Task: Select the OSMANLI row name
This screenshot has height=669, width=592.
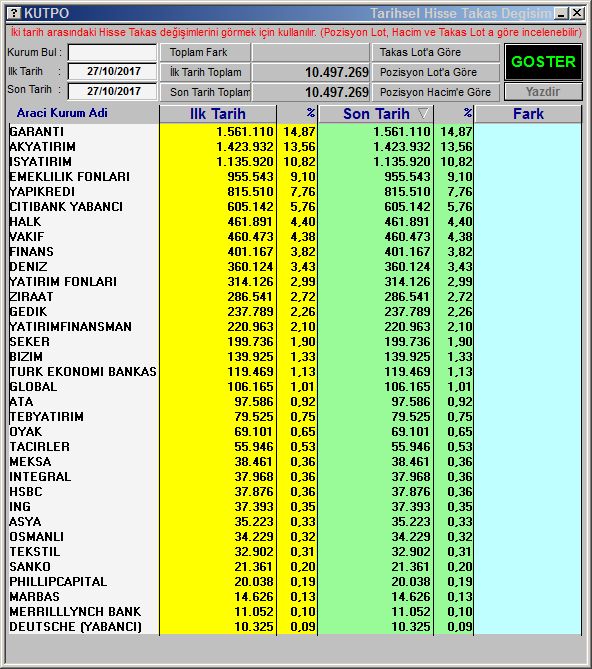Action: [x=37, y=537]
